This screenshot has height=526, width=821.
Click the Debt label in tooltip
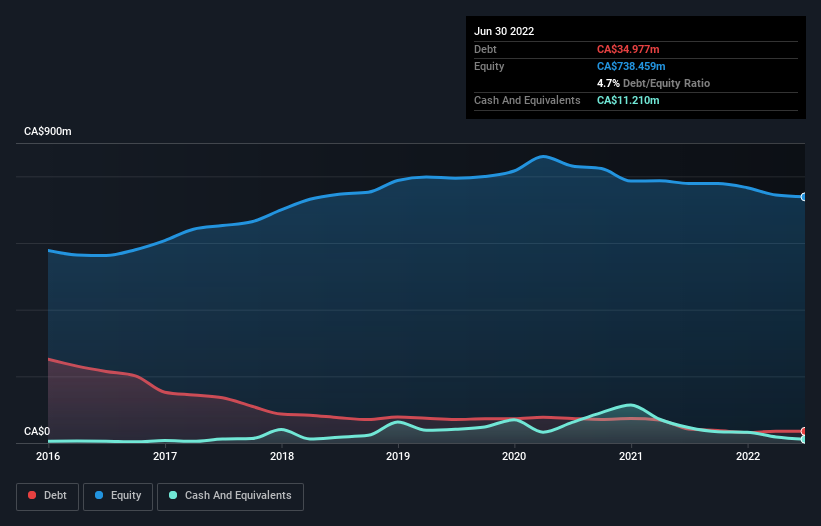pos(485,49)
